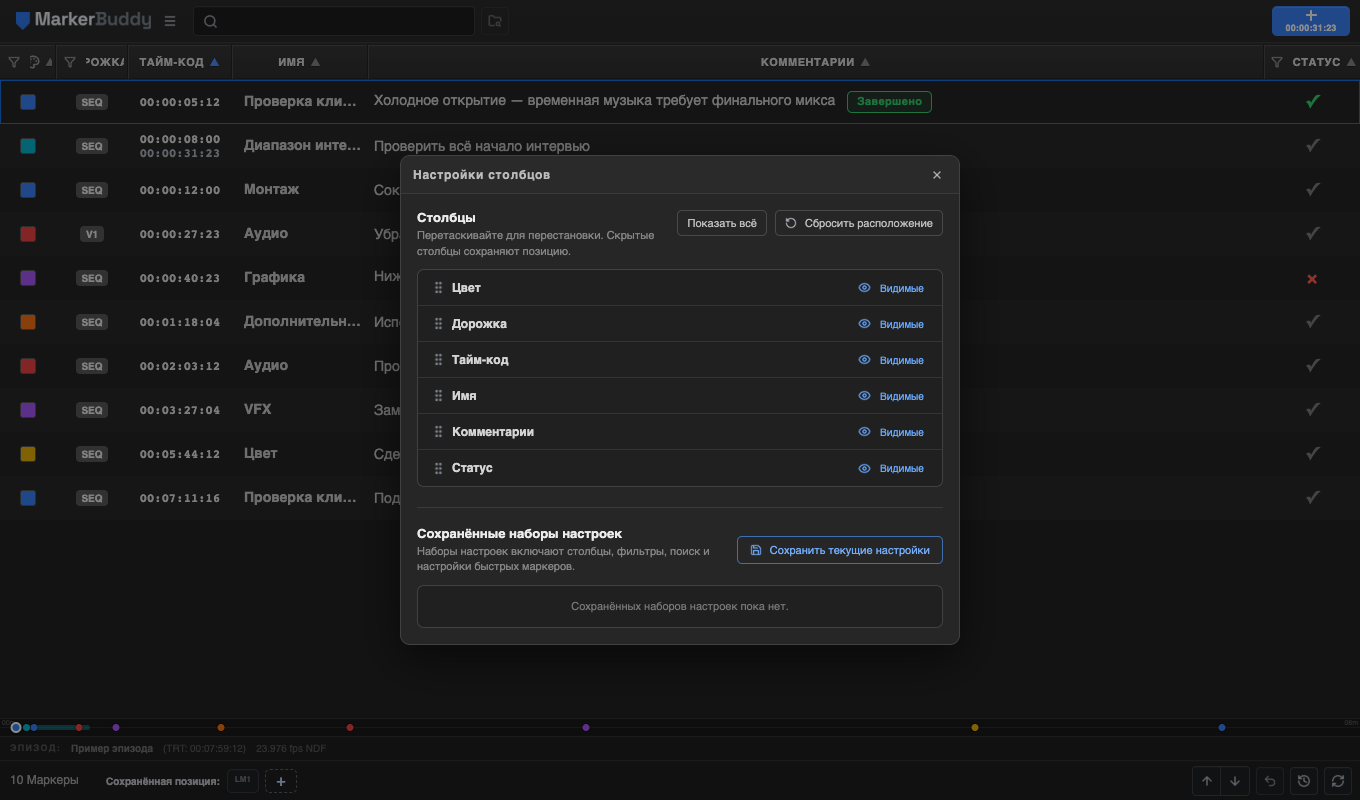
Task: Go to previous marker with up arrow
Action: pyautogui.click(x=1207, y=781)
